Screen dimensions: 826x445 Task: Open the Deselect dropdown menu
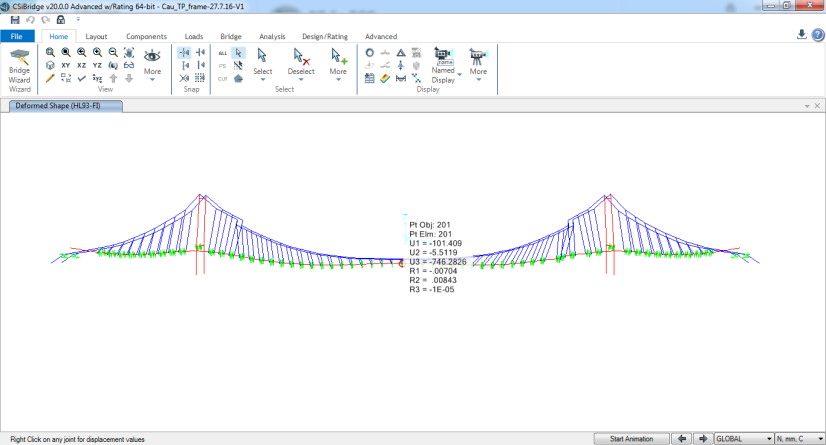coord(301,65)
